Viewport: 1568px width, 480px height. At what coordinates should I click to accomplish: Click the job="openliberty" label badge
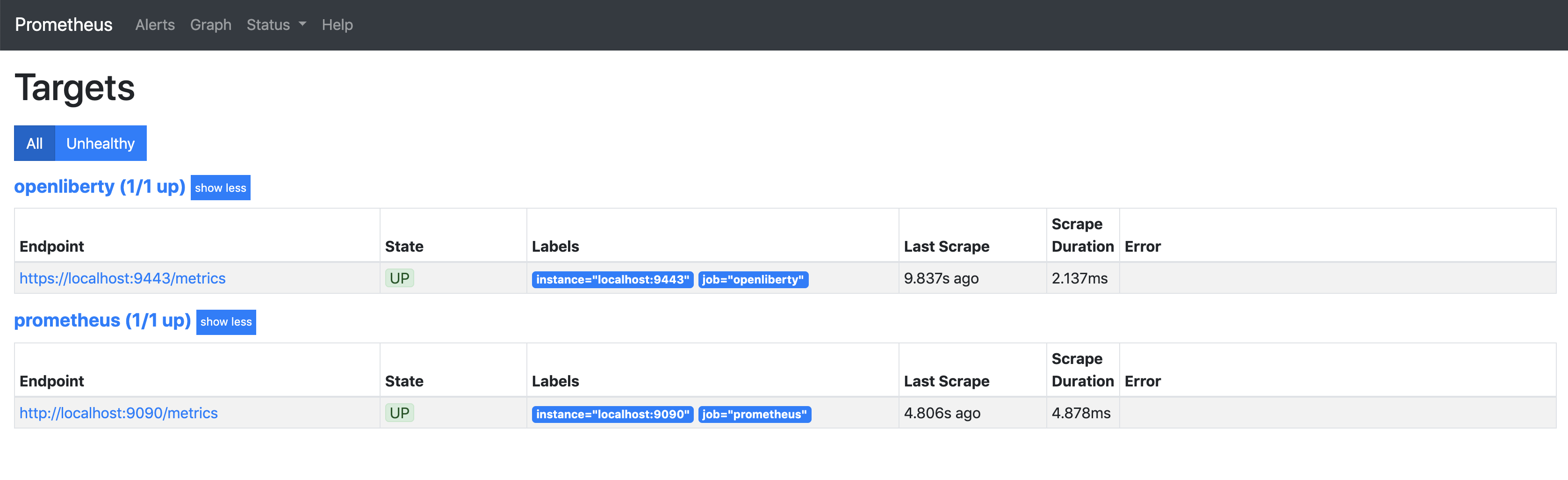pyautogui.click(x=753, y=280)
